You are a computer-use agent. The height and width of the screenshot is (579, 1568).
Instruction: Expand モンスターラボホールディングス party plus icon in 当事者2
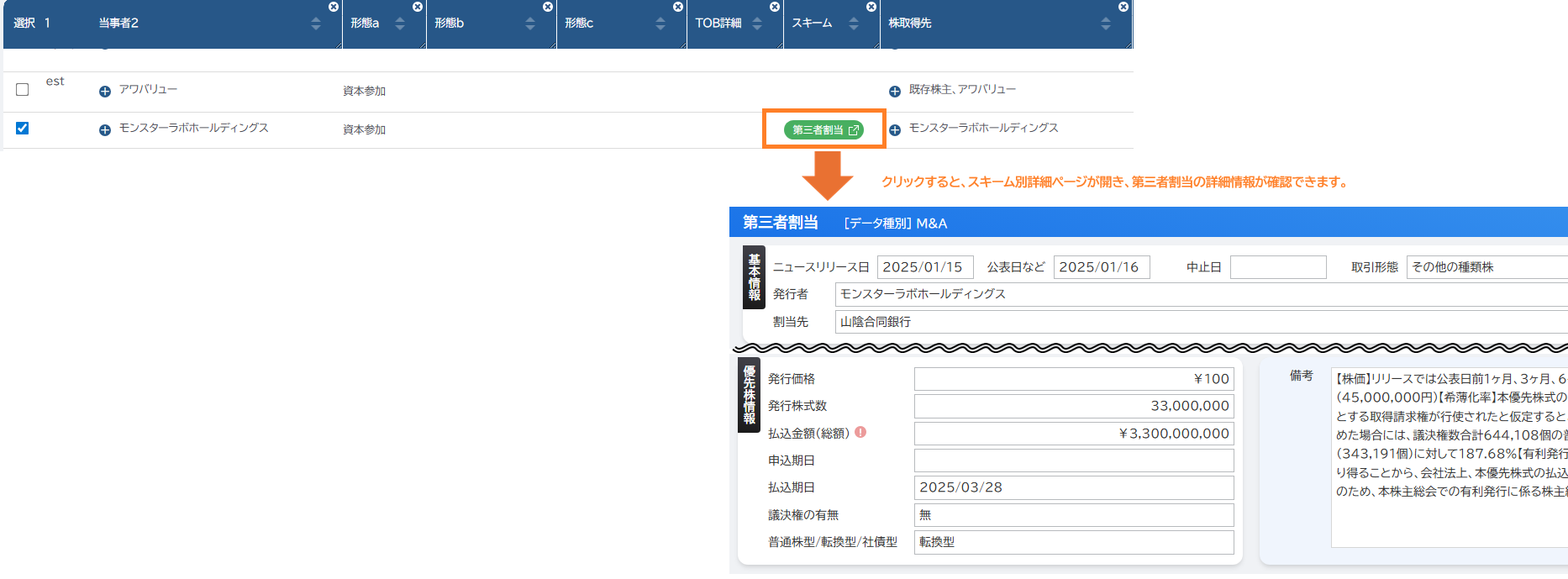(105, 130)
